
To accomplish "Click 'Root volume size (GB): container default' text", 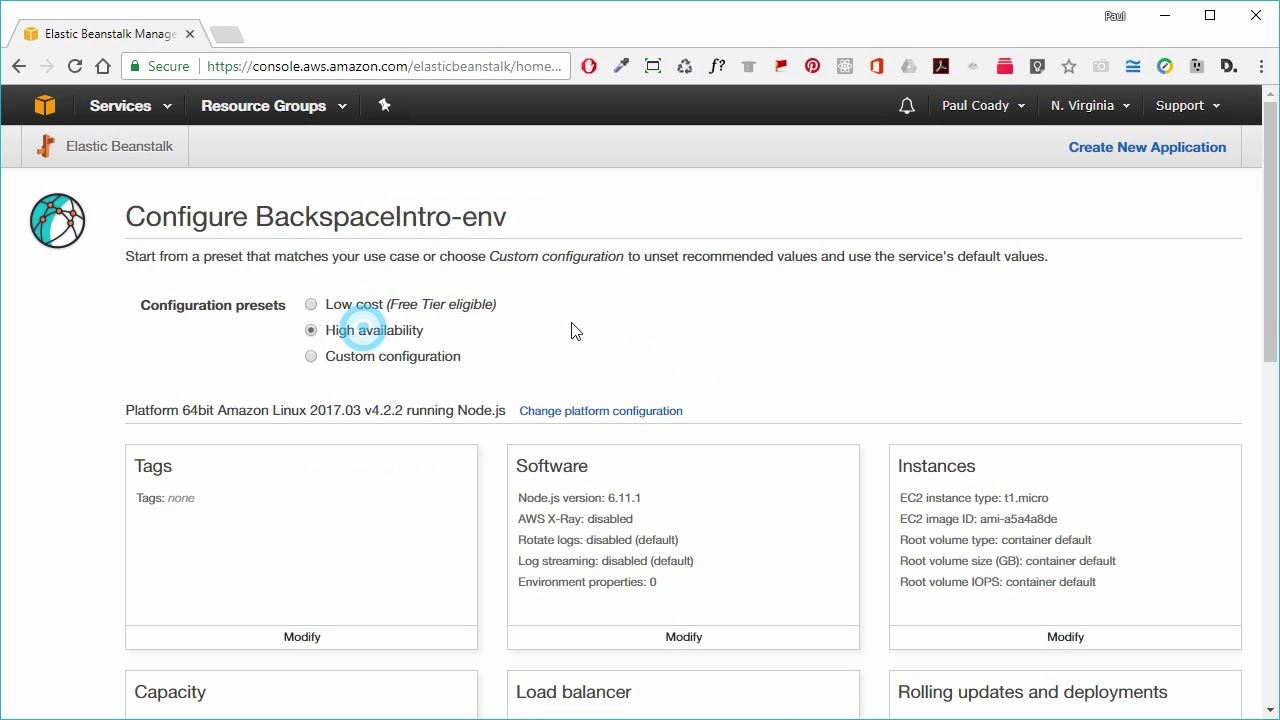I will [1008, 561].
